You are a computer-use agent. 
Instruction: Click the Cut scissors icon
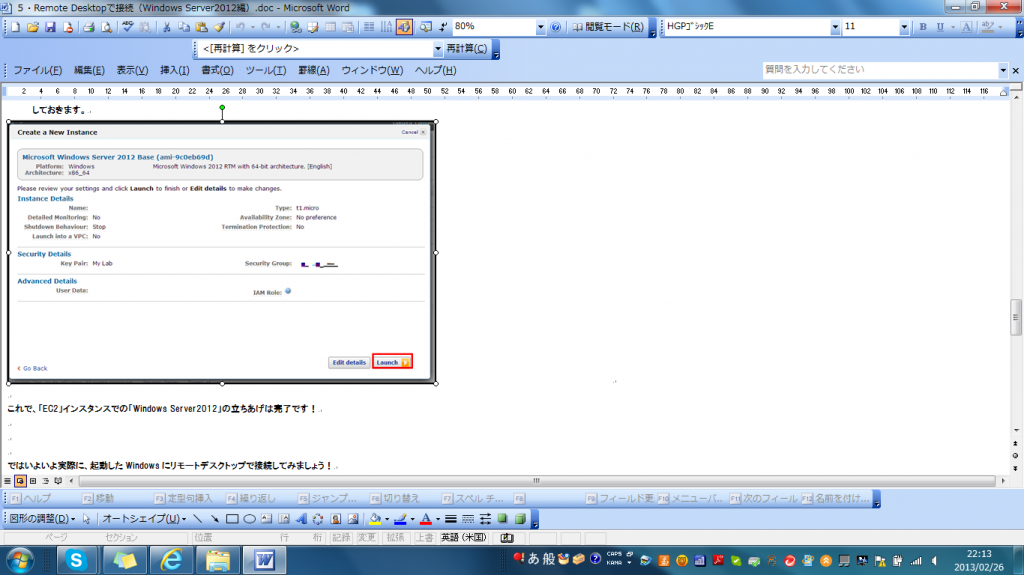pos(167,27)
